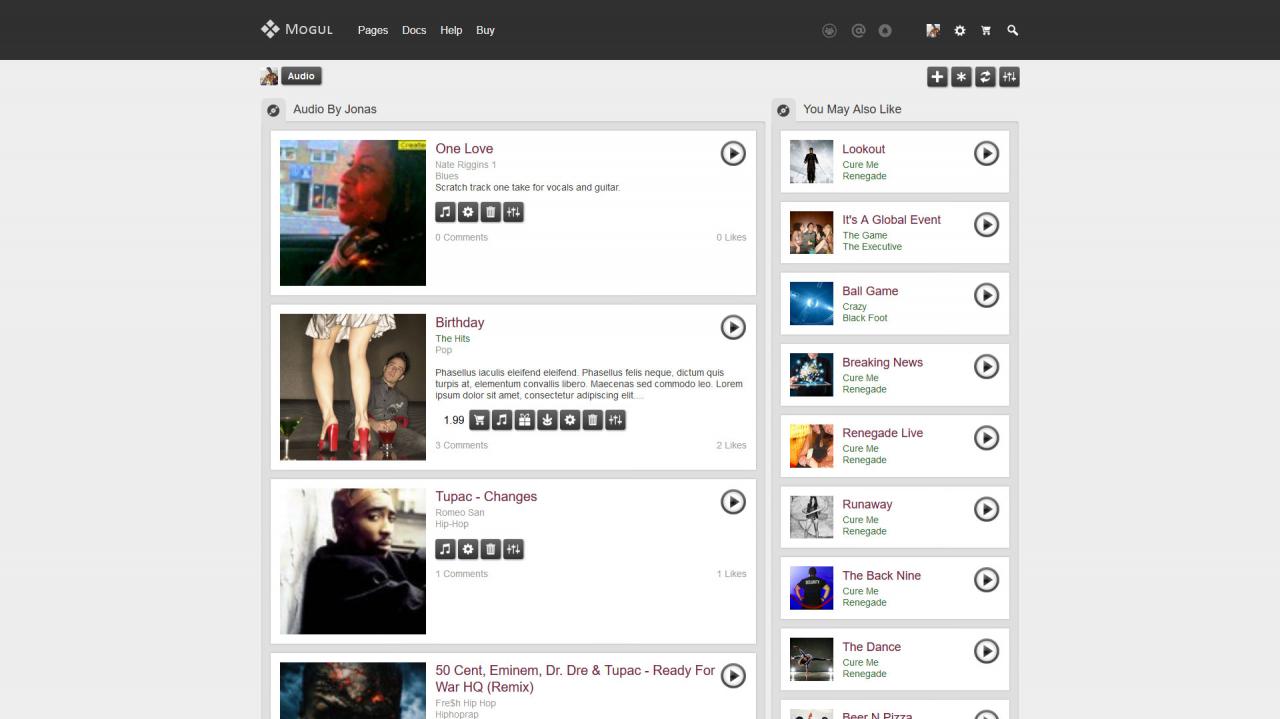
Task: Click the asterisk button in the page toolbar
Action: [961, 77]
